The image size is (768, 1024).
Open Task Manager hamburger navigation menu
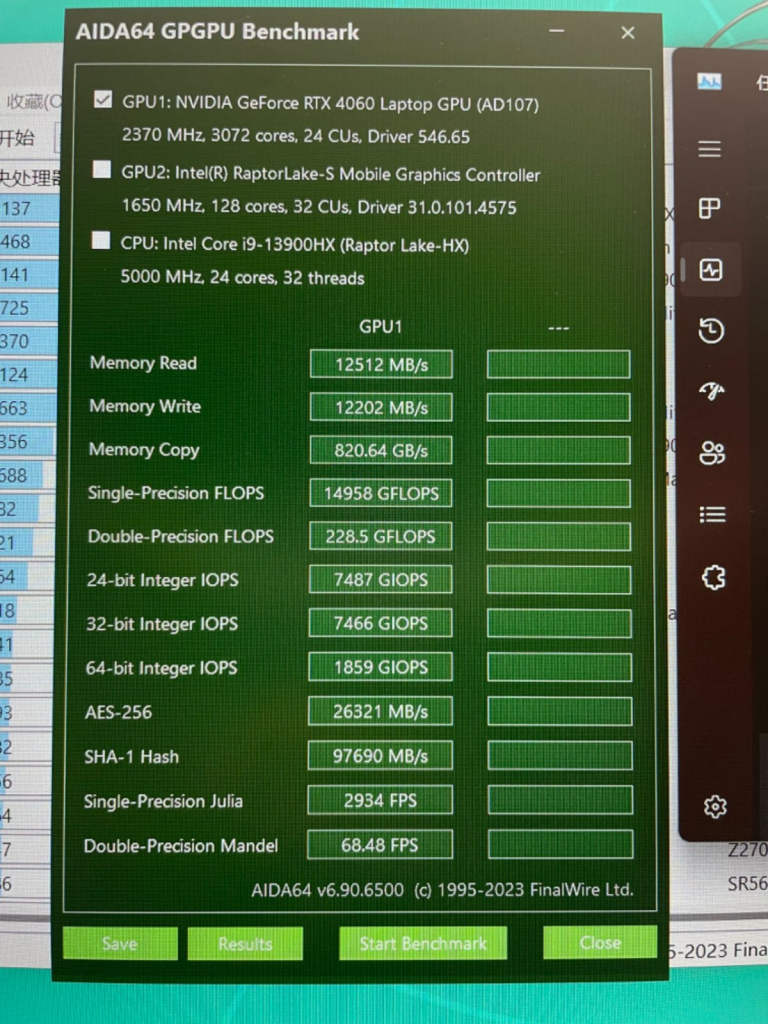click(x=710, y=149)
